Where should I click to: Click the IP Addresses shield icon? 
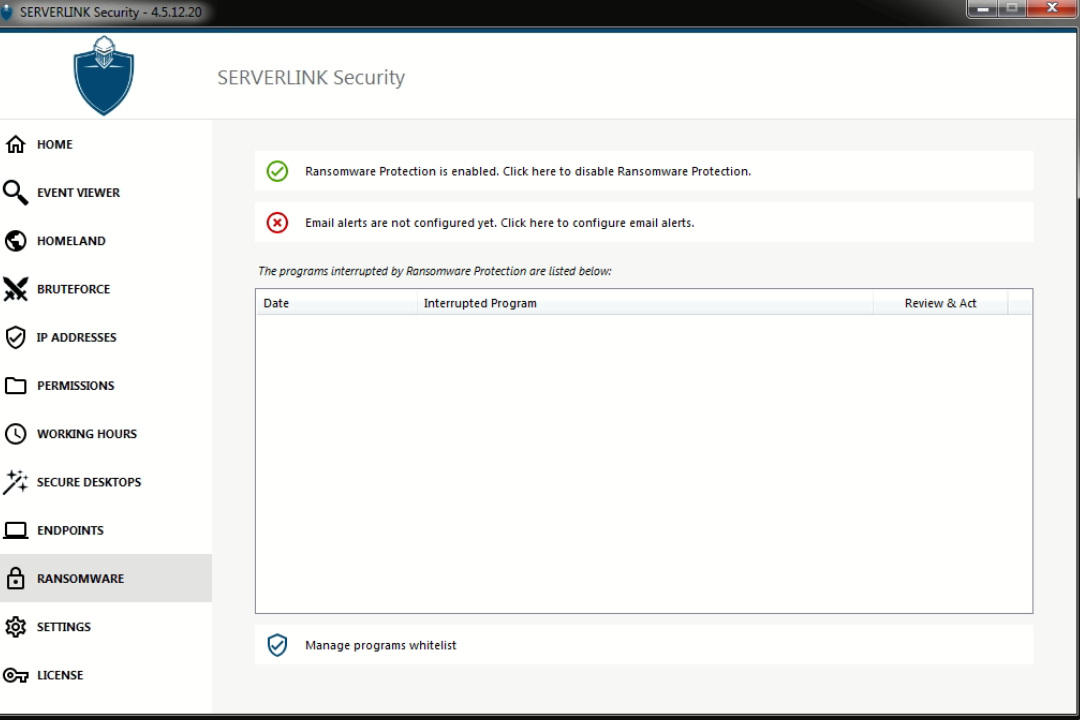(16, 337)
